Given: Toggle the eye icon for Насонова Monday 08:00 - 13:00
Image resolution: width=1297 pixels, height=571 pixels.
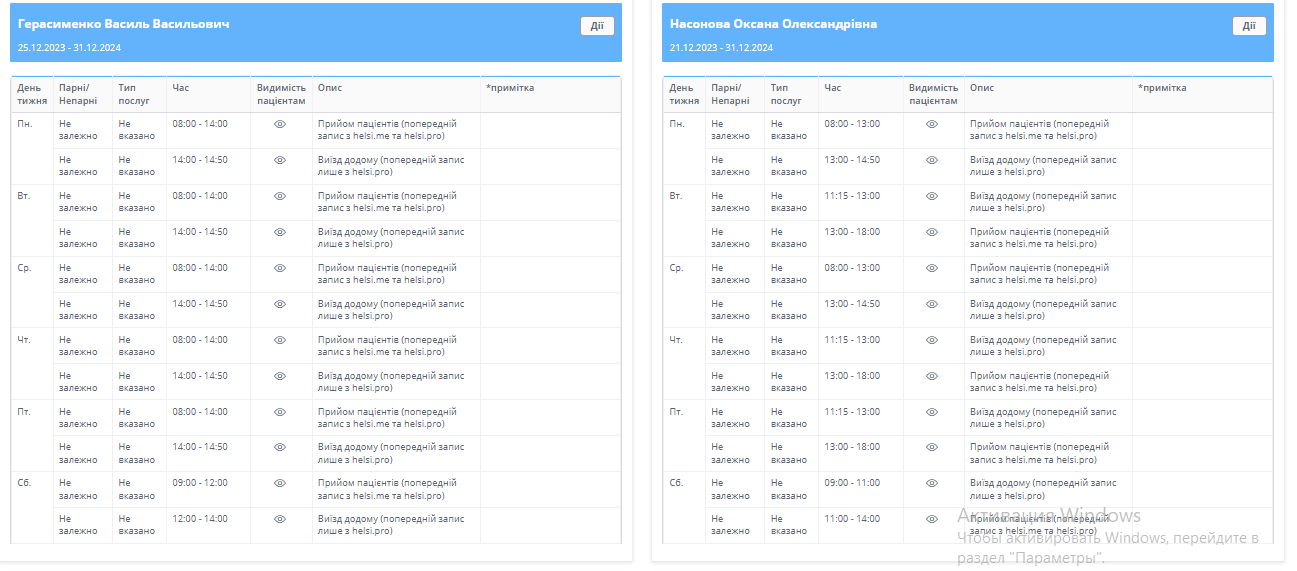Looking at the screenshot, I should [x=932, y=124].
